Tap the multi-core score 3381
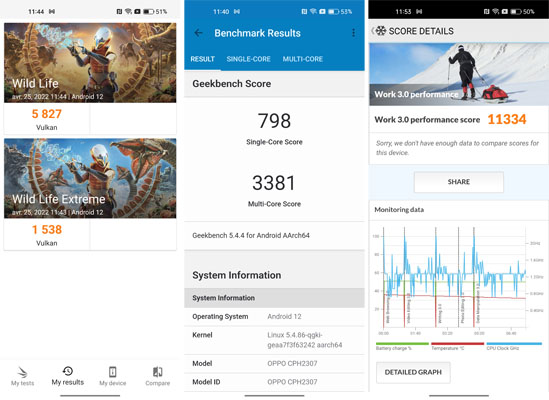Image resolution: width=549 pixels, height=400 pixels. [x=274, y=183]
